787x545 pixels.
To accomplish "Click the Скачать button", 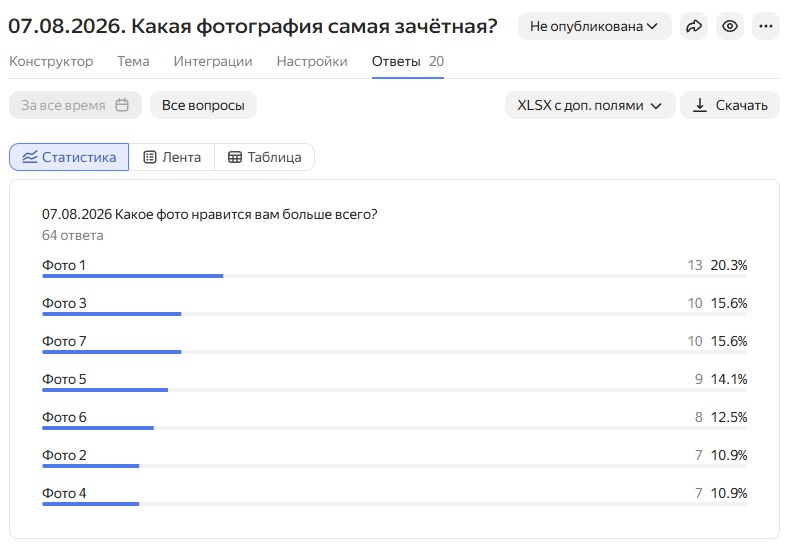I will [730, 105].
